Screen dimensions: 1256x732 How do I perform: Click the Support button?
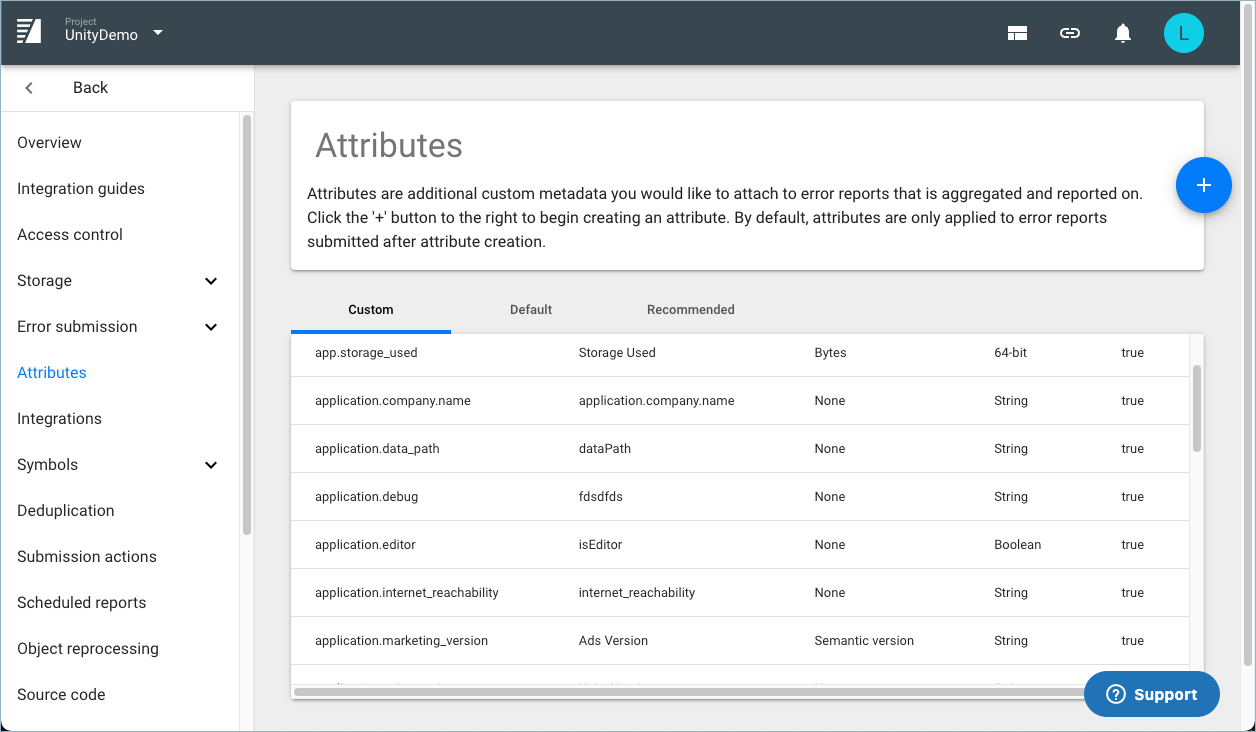pyautogui.click(x=1151, y=694)
